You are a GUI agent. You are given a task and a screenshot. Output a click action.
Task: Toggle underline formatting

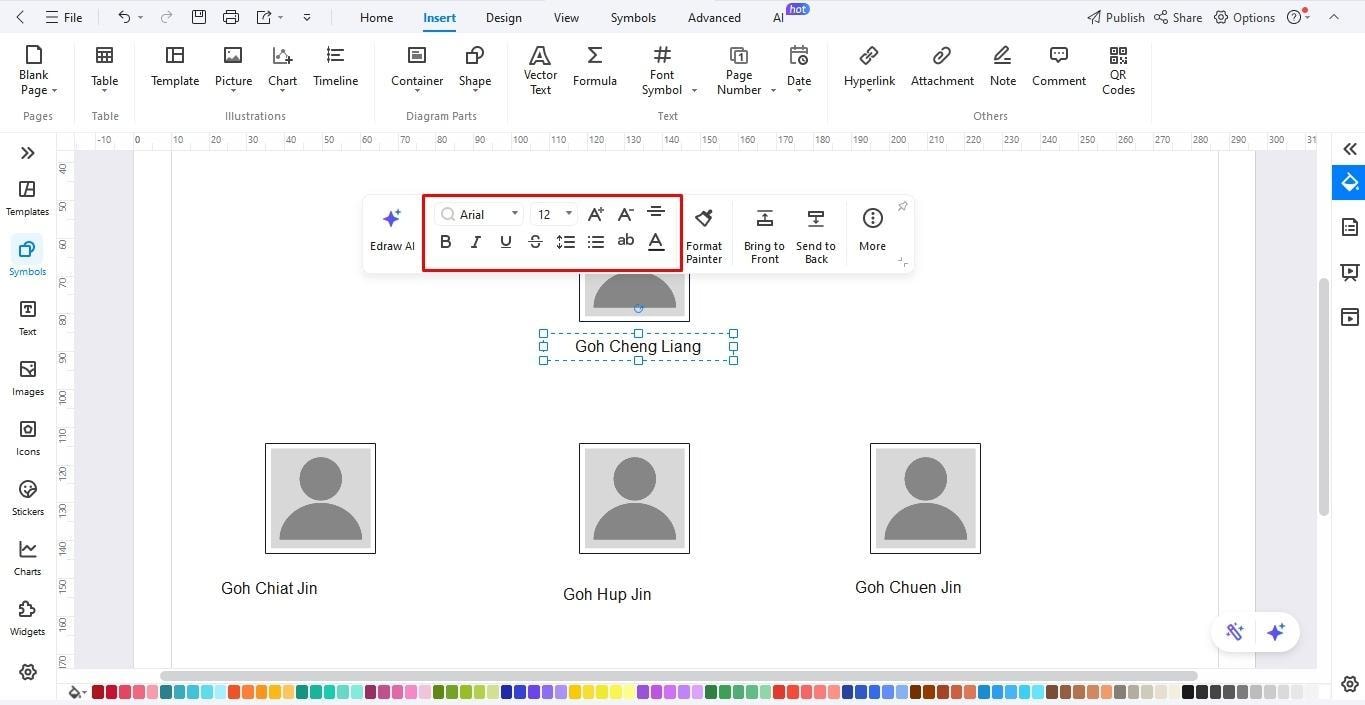[506, 241]
